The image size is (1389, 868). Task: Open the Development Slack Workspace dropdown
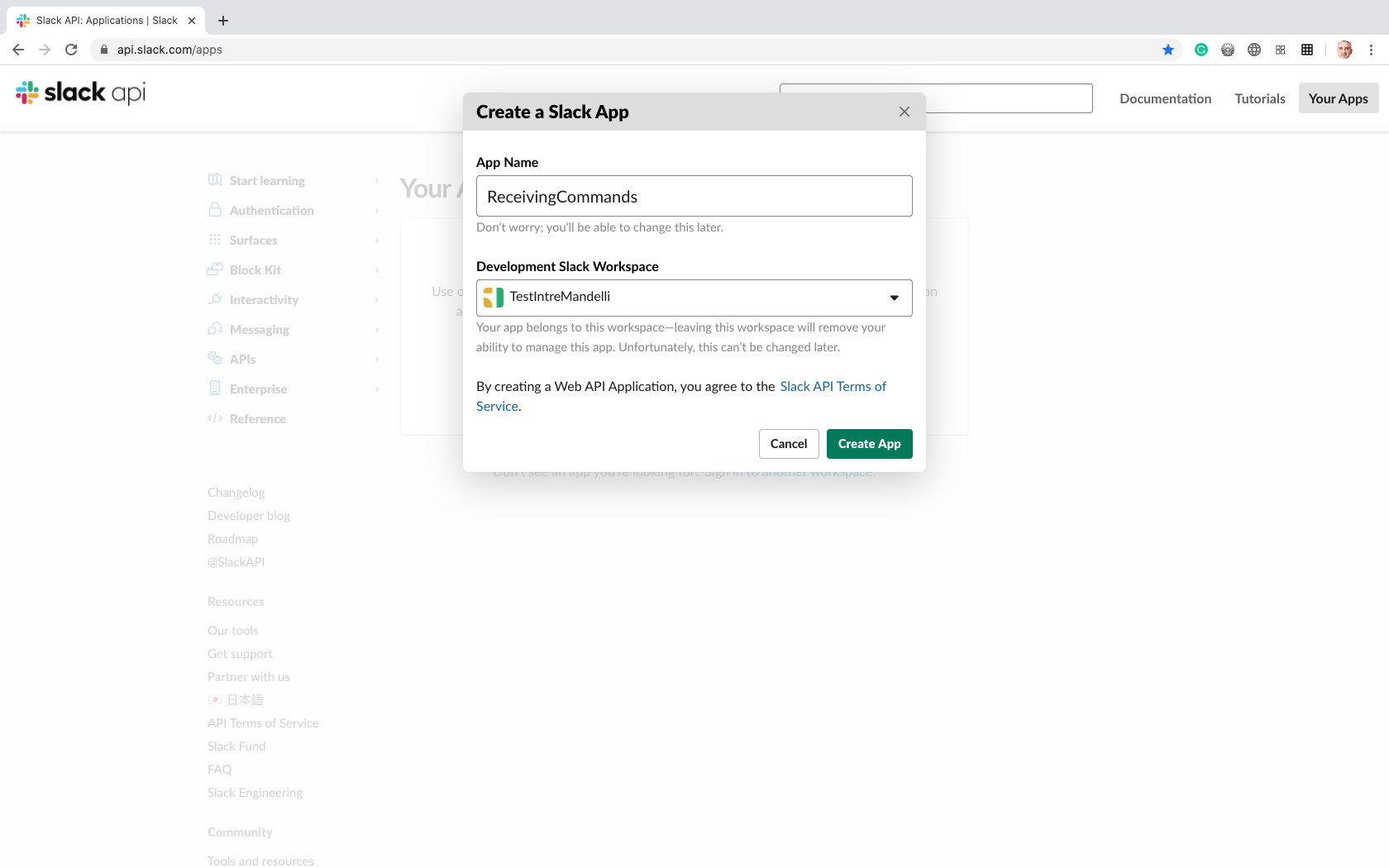pyautogui.click(x=694, y=298)
